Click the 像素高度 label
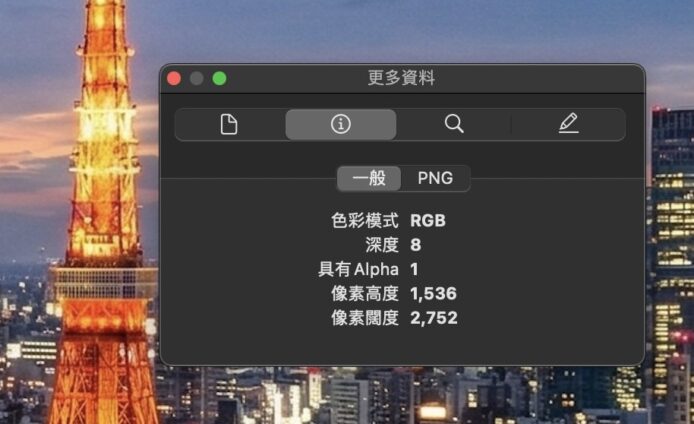The height and width of the screenshot is (424, 694). click(365, 293)
